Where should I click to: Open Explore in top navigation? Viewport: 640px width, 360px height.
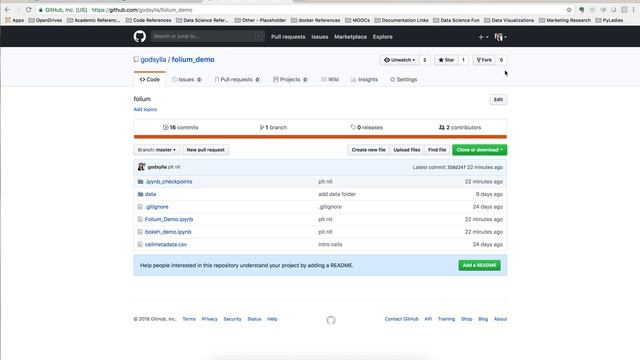click(382, 37)
